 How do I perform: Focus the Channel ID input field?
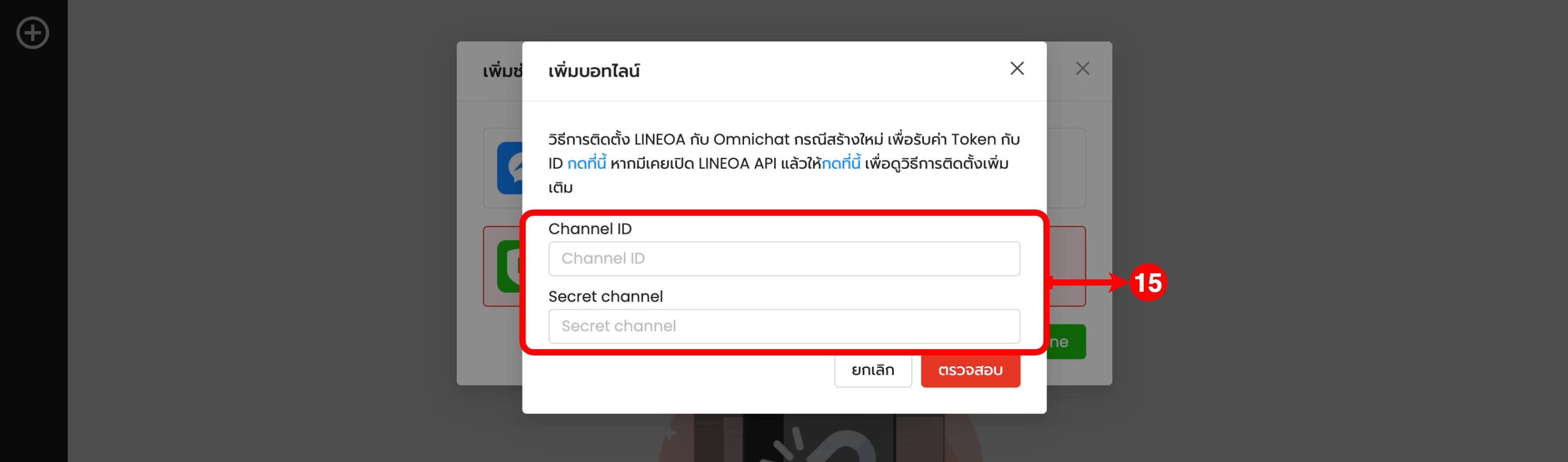click(784, 258)
